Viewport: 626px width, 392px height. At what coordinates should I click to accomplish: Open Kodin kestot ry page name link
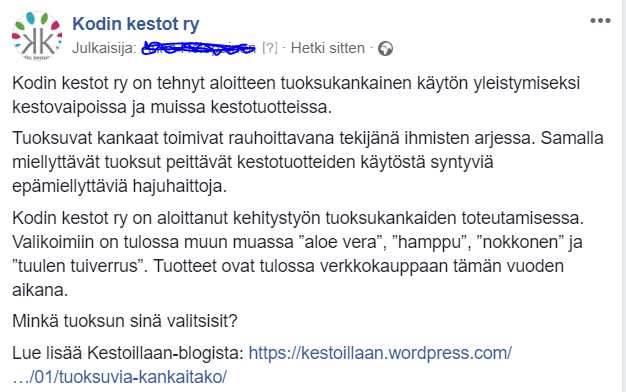[136, 24]
